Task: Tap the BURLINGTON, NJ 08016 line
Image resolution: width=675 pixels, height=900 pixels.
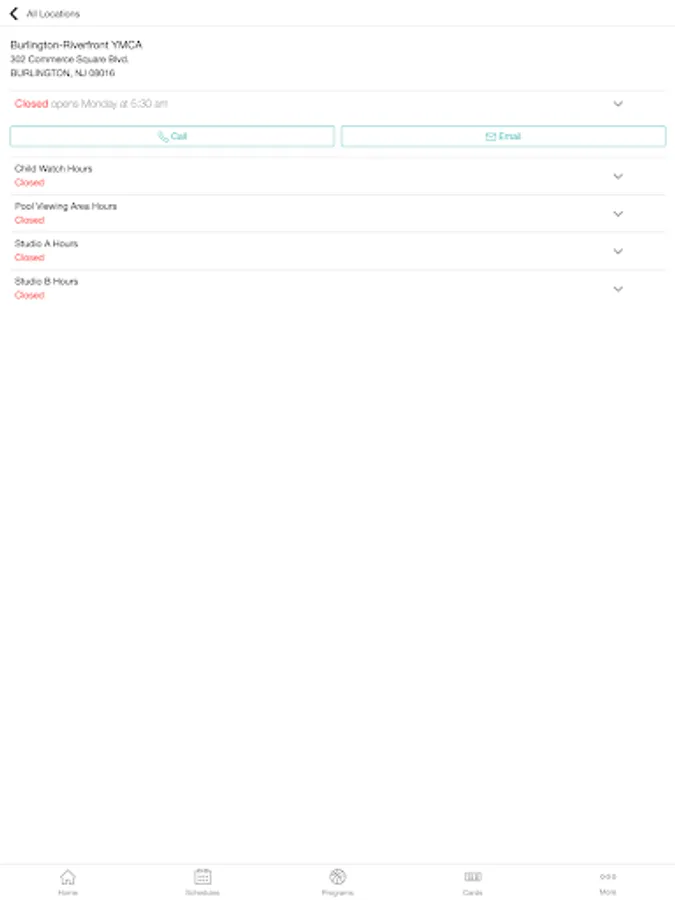Action: tap(63, 73)
